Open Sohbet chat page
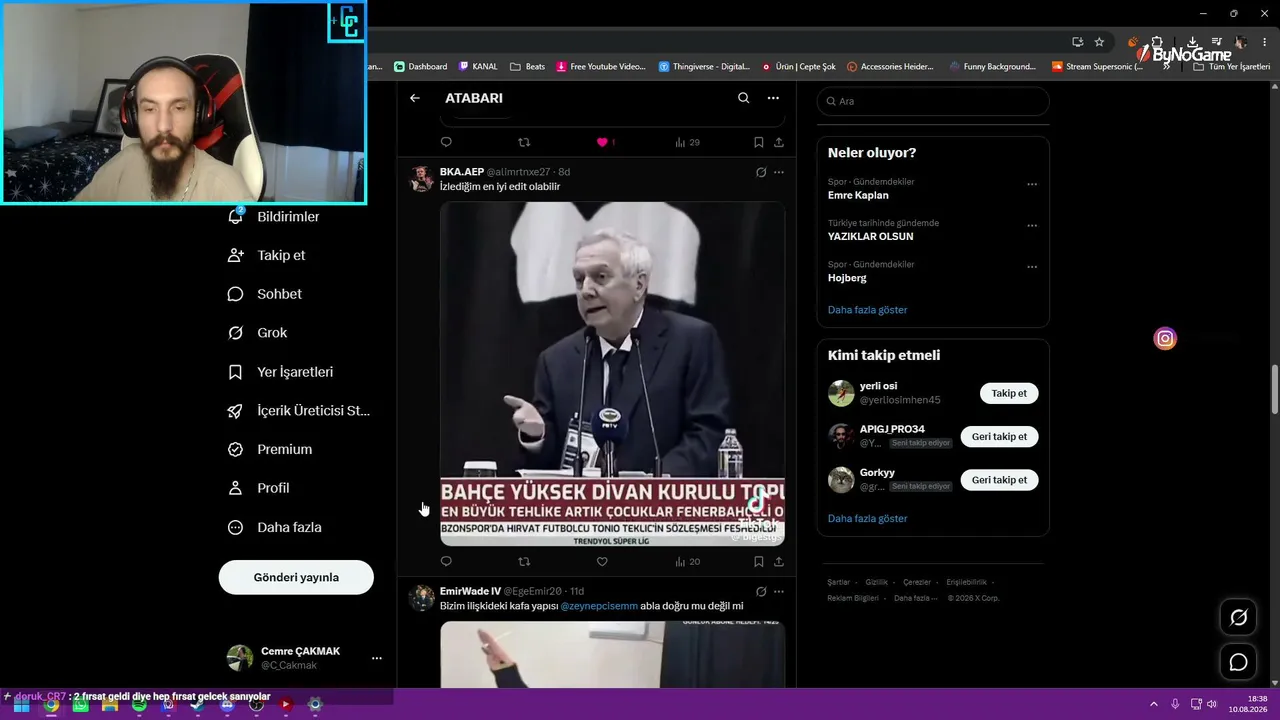The height and width of the screenshot is (720, 1280). point(265,294)
